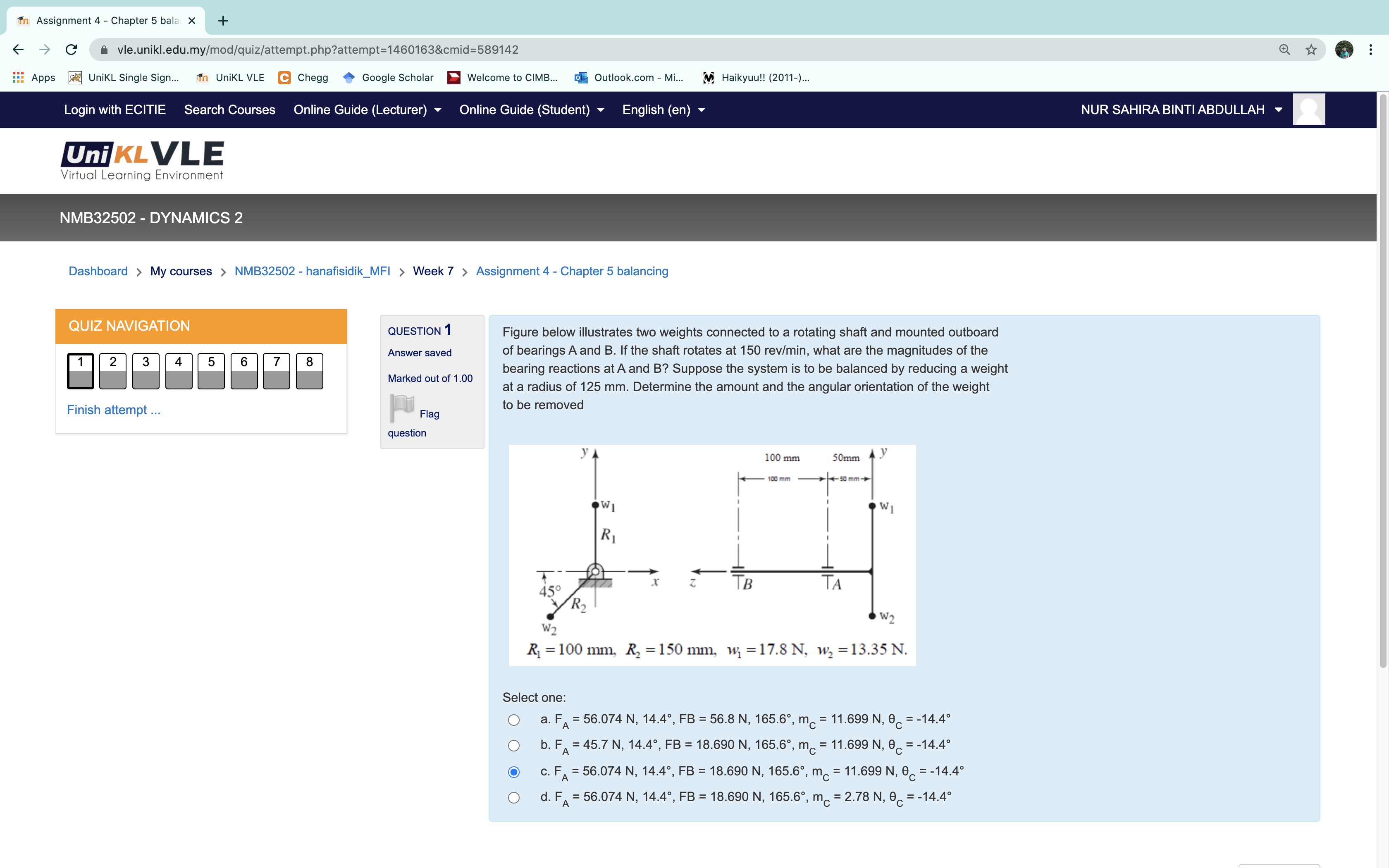Open Chrome three-dot menu
The image size is (1389, 868).
[x=1371, y=50]
